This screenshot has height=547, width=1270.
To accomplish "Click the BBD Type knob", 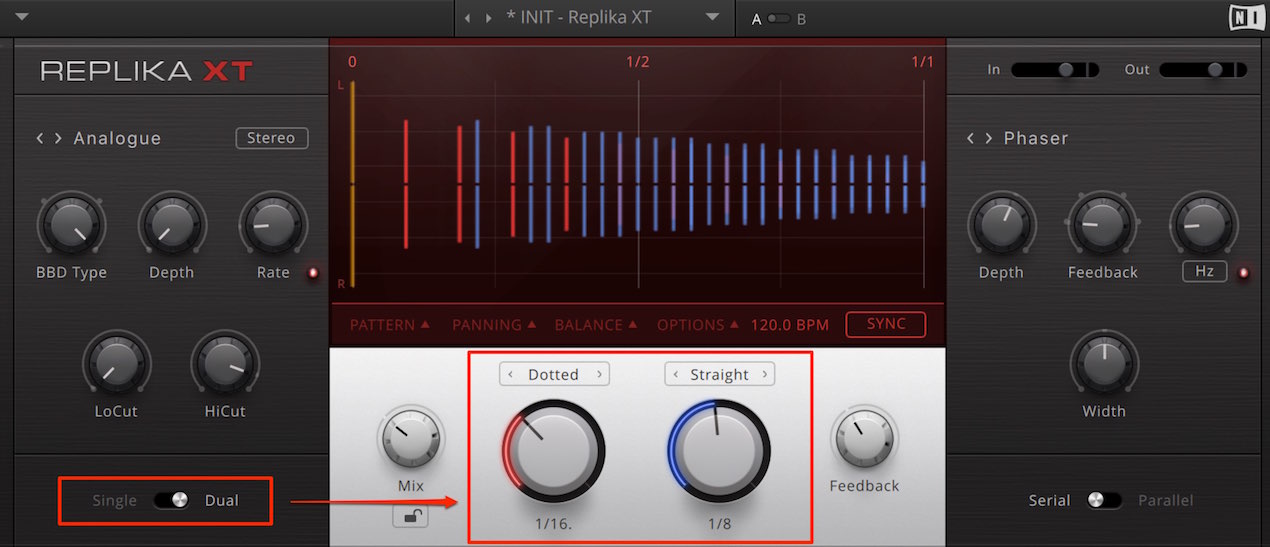I will coord(71,226).
